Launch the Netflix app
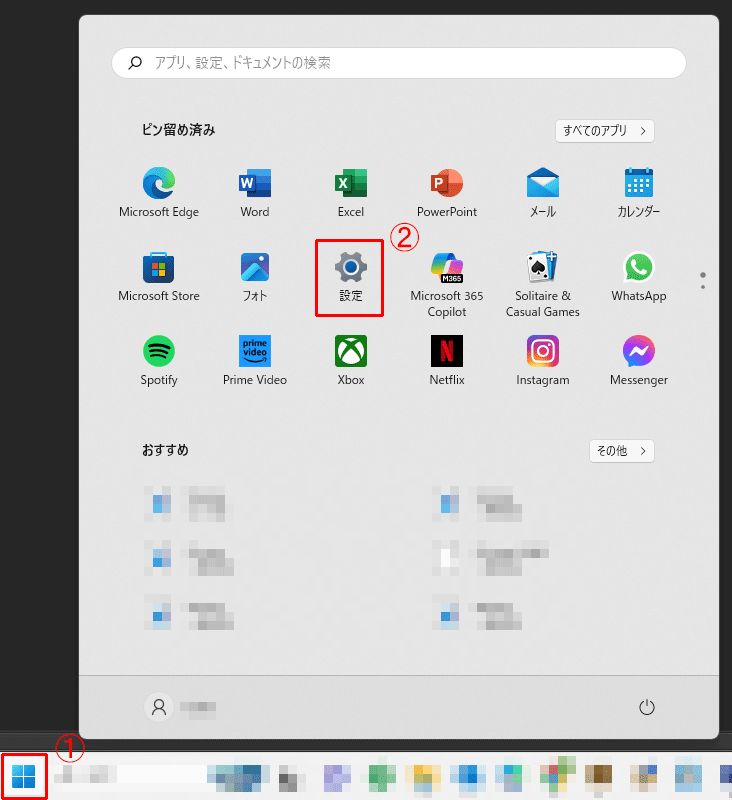Viewport: 732px width, 800px height. [446, 361]
